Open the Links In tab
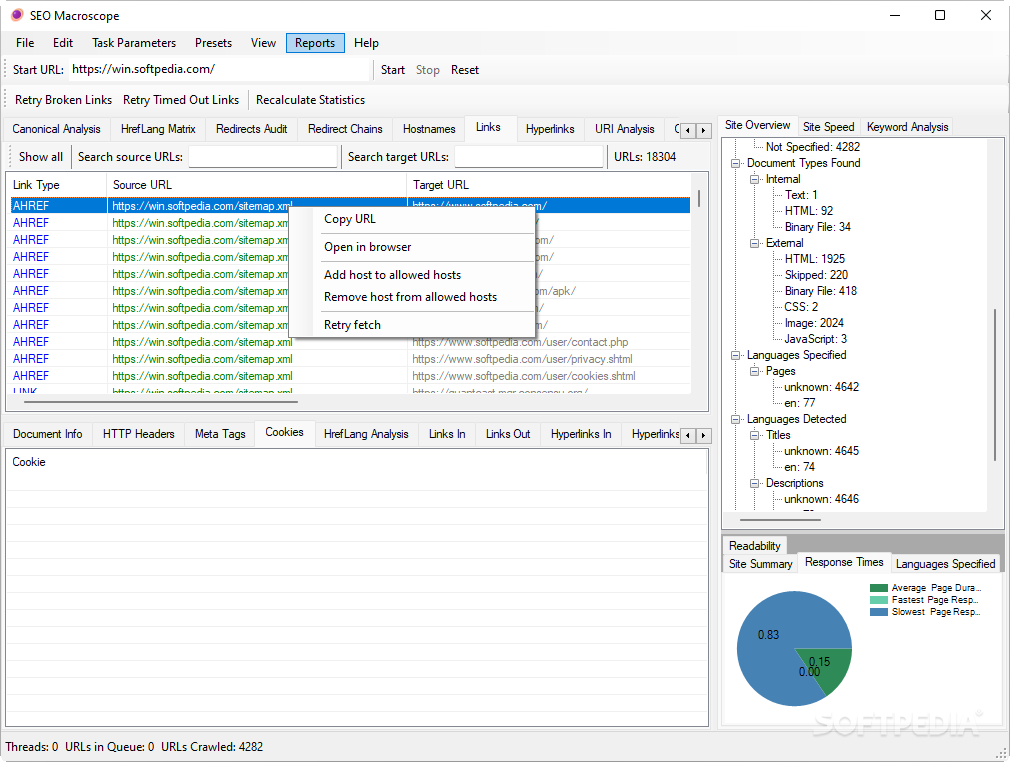The image size is (1010, 762). (x=447, y=435)
